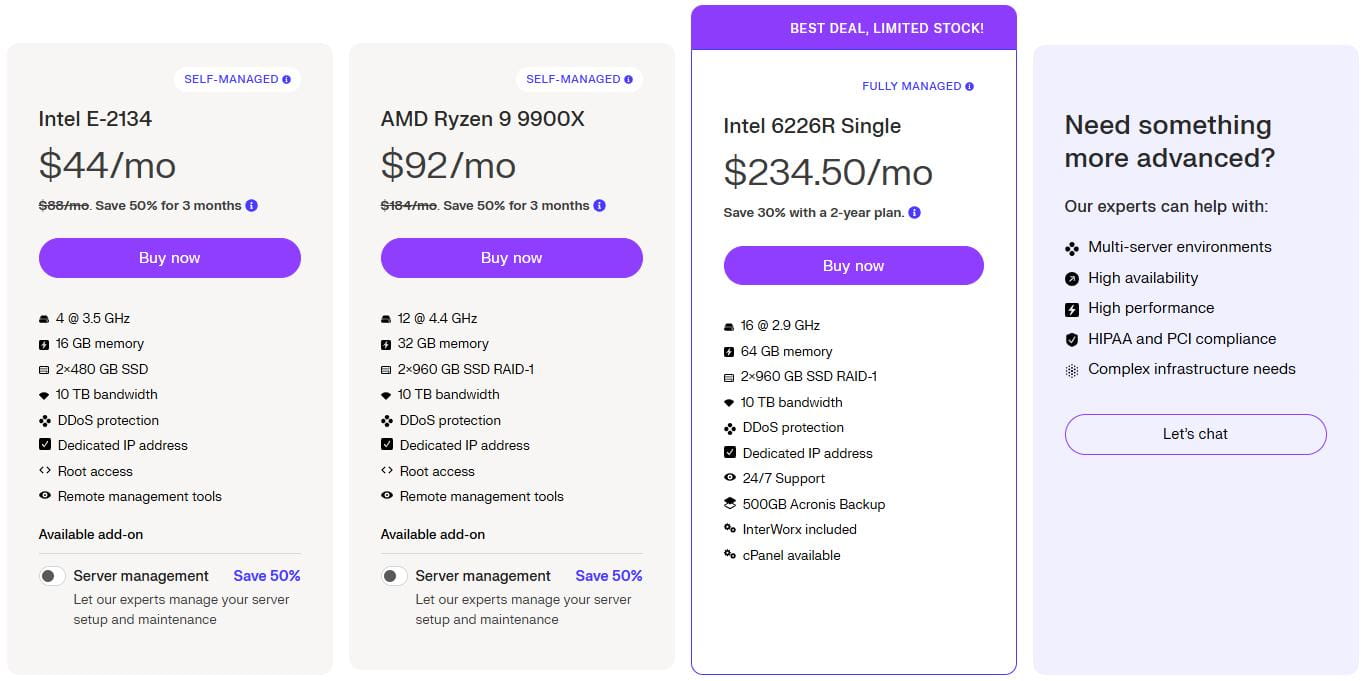1363x681 pixels.
Task: Enable Server management add-on for AMD Ryzen 9
Action: click(394, 576)
